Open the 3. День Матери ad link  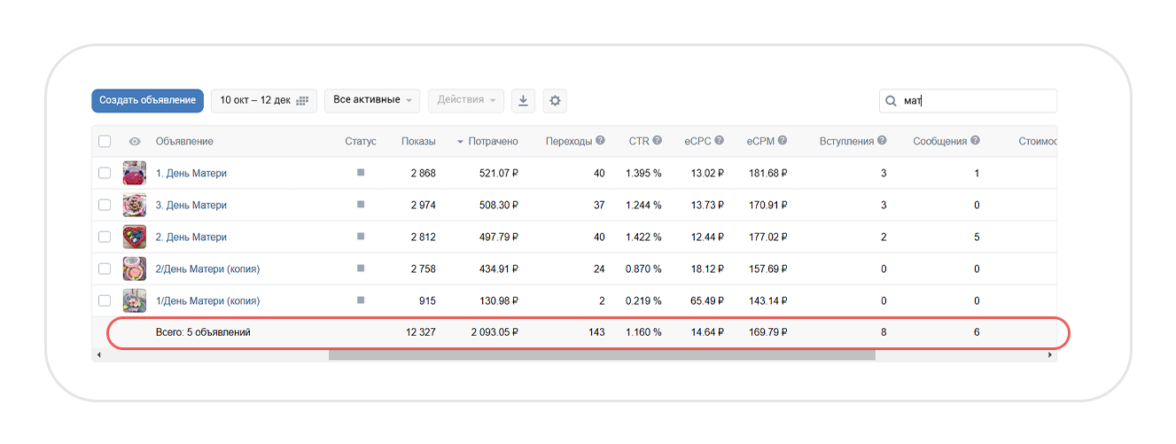(191, 205)
